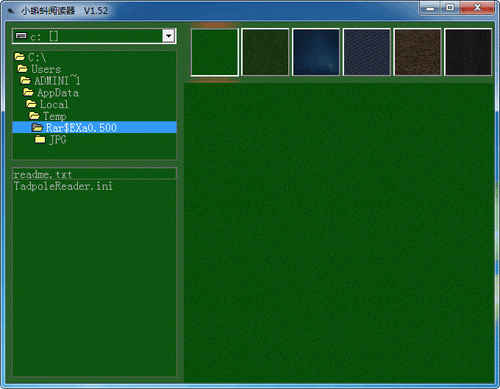Select the bright green background swatch
Viewport: 500px width, 389px height.
pyautogui.click(x=215, y=52)
